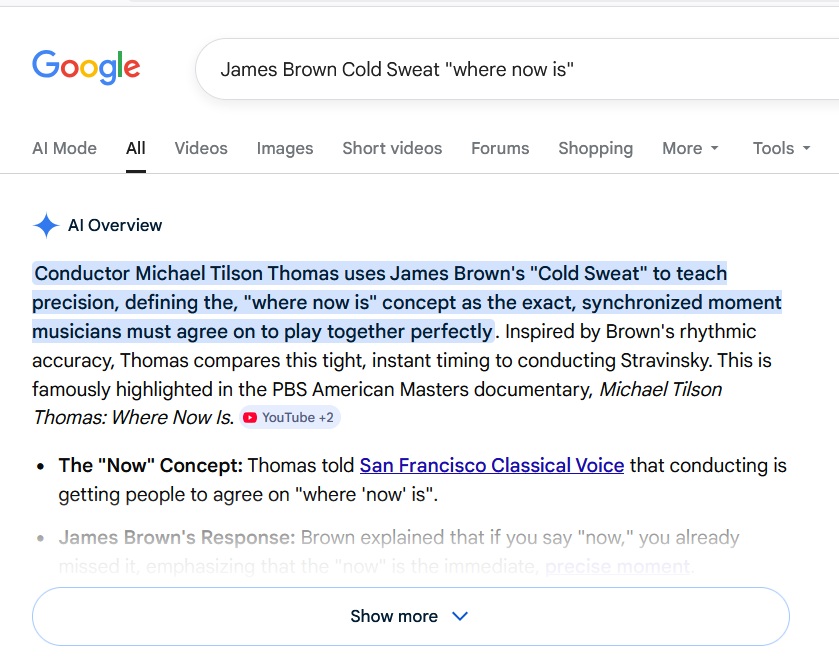Click the italic 'Michael Tilson Thomas: Where Now Is' title
The image size is (839, 670).
[x=377, y=403]
